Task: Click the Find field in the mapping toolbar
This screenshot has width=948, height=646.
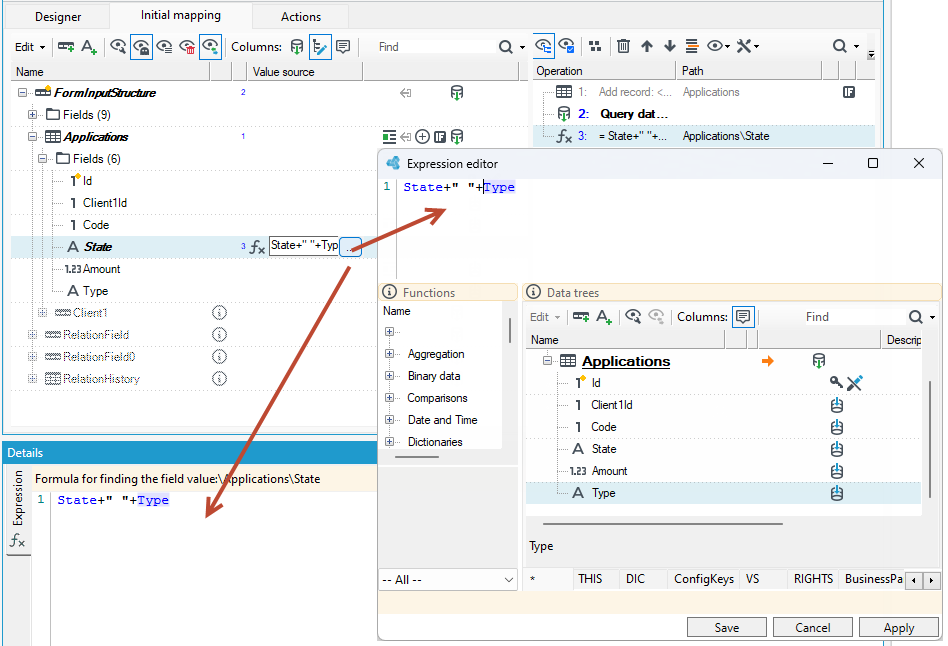Action: [435, 47]
